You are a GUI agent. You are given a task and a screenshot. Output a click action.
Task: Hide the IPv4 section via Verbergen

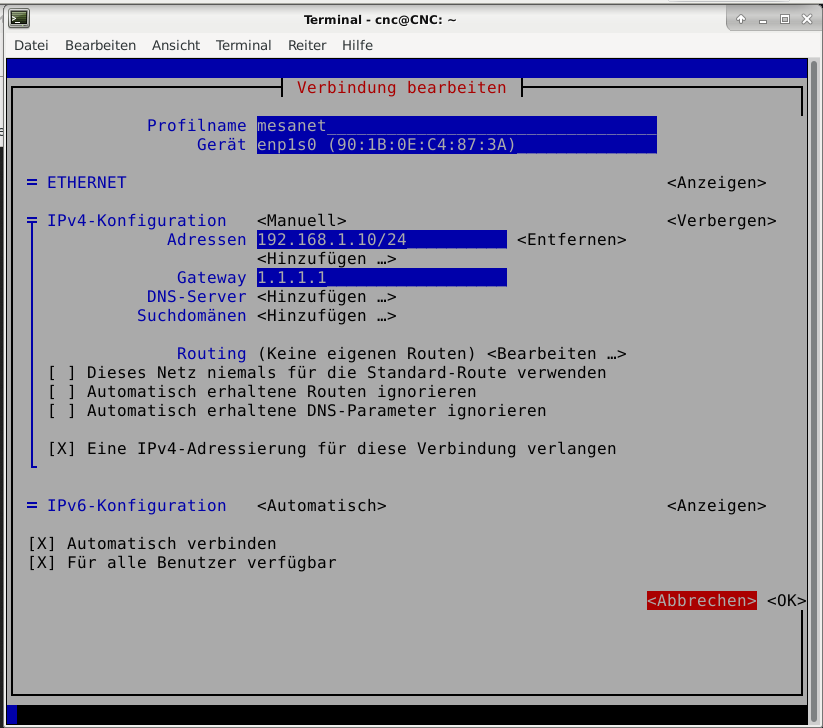[721, 220]
